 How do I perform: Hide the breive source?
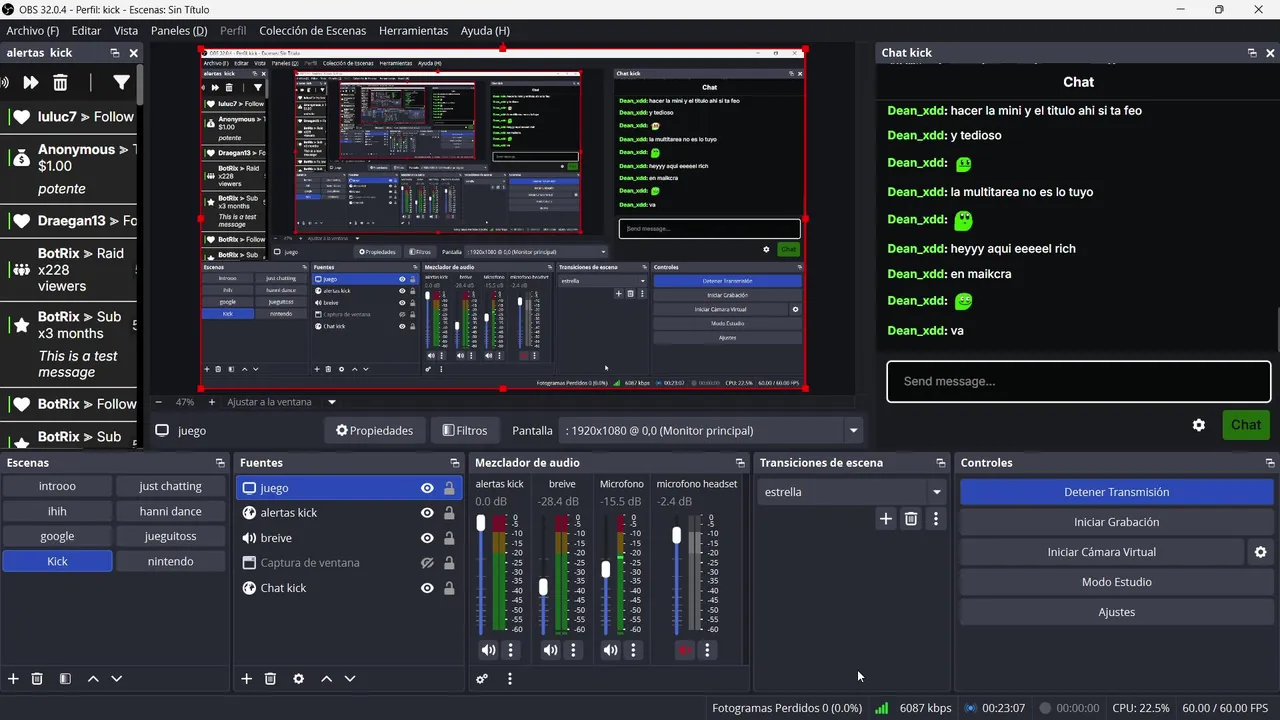(427, 538)
